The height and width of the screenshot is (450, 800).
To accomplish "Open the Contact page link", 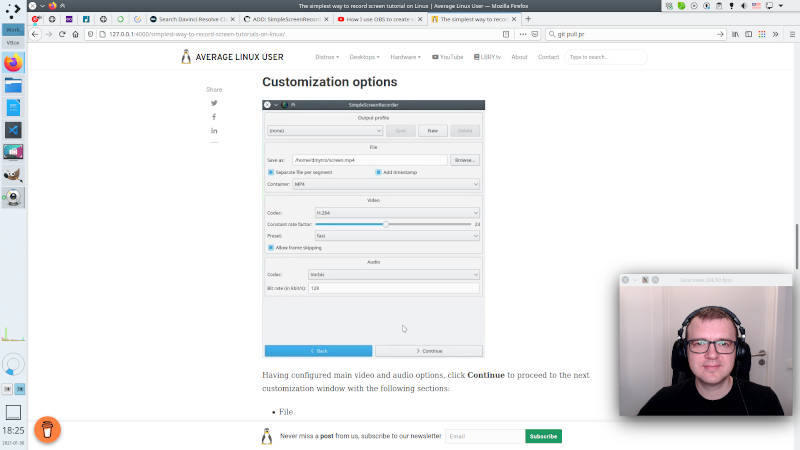I will click(x=548, y=57).
